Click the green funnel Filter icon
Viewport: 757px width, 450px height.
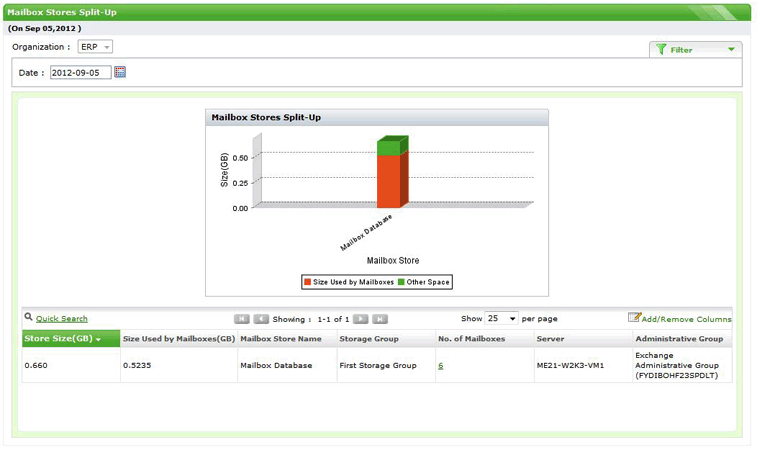(x=661, y=49)
